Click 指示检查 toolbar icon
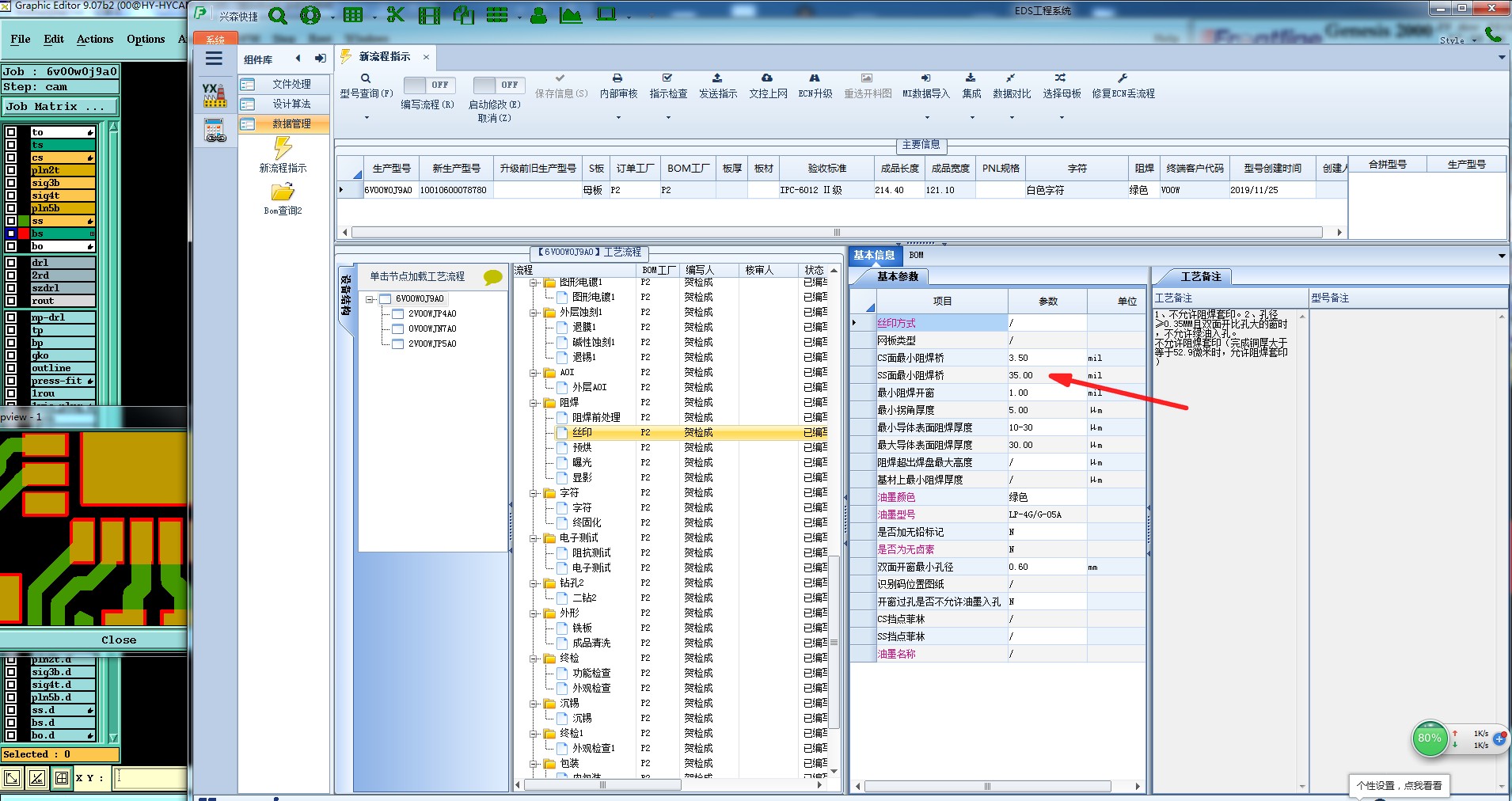1512x801 pixels. (x=667, y=78)
